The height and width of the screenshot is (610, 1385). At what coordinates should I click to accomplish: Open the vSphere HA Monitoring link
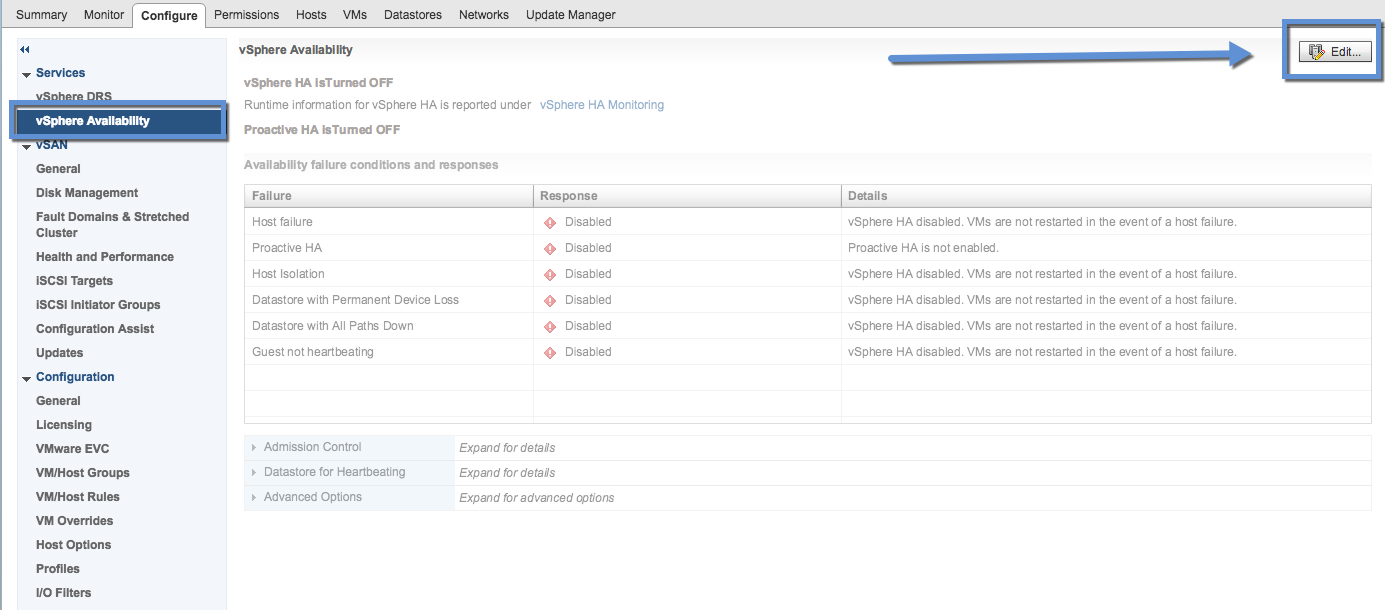[602, 105]
